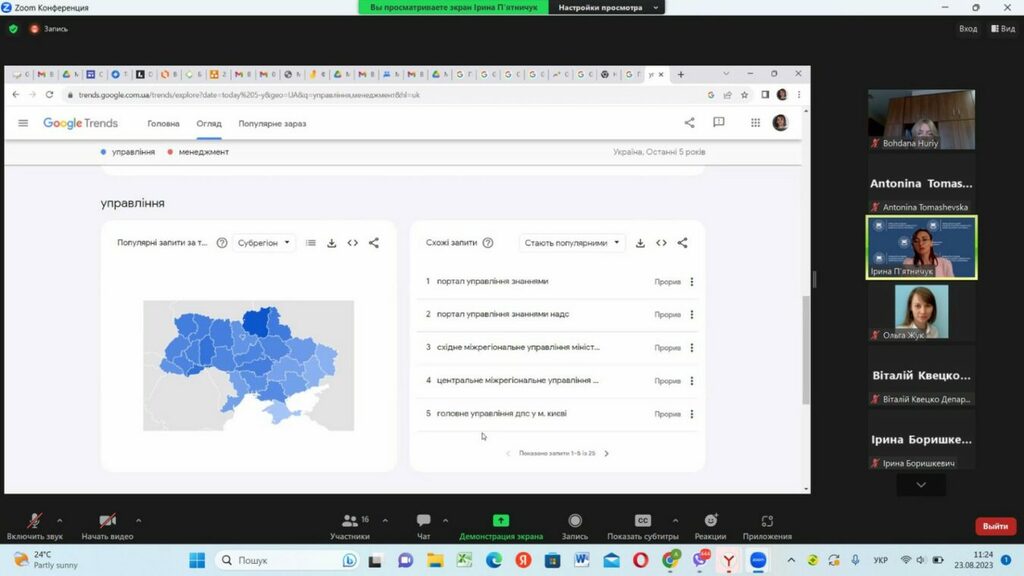Expand 'Настройки просмотра' view options

[609, 7]
